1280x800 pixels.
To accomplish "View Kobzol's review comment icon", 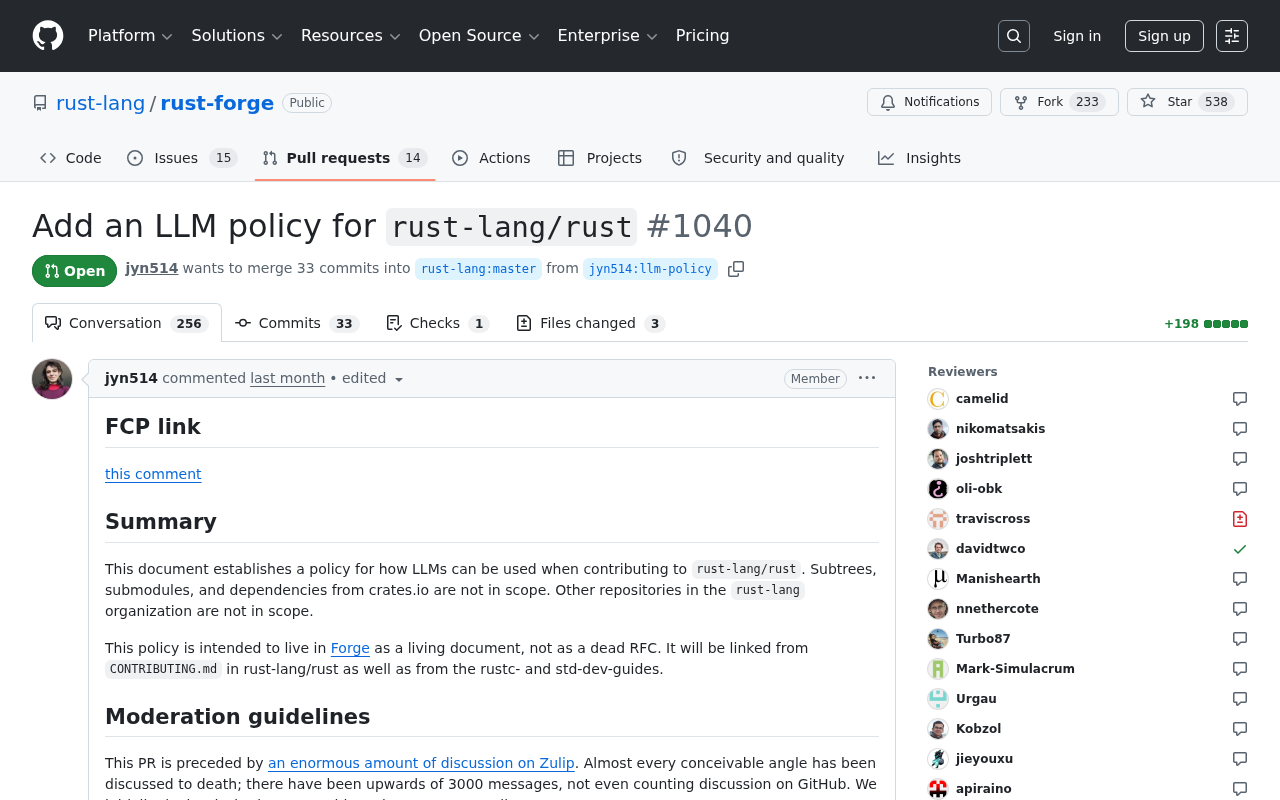I will pyautogui.click(x=1240, y=729).
